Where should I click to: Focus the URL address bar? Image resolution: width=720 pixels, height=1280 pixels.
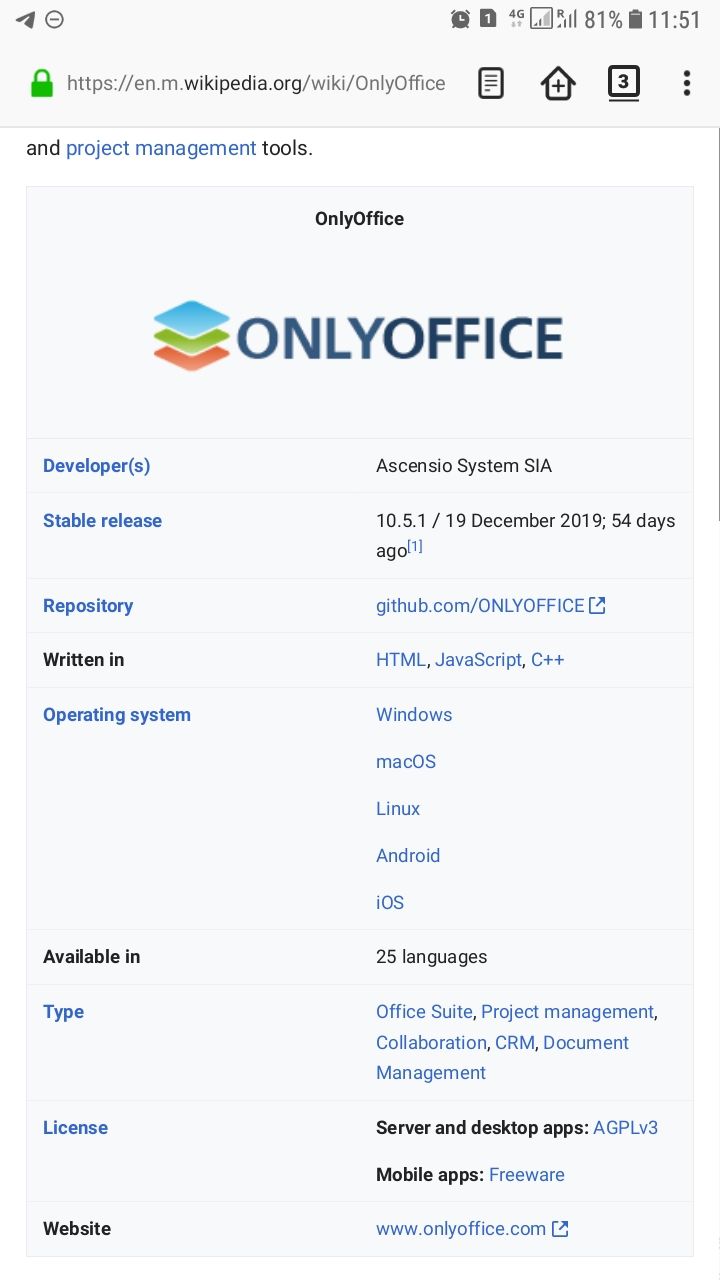tap(256, 84)
